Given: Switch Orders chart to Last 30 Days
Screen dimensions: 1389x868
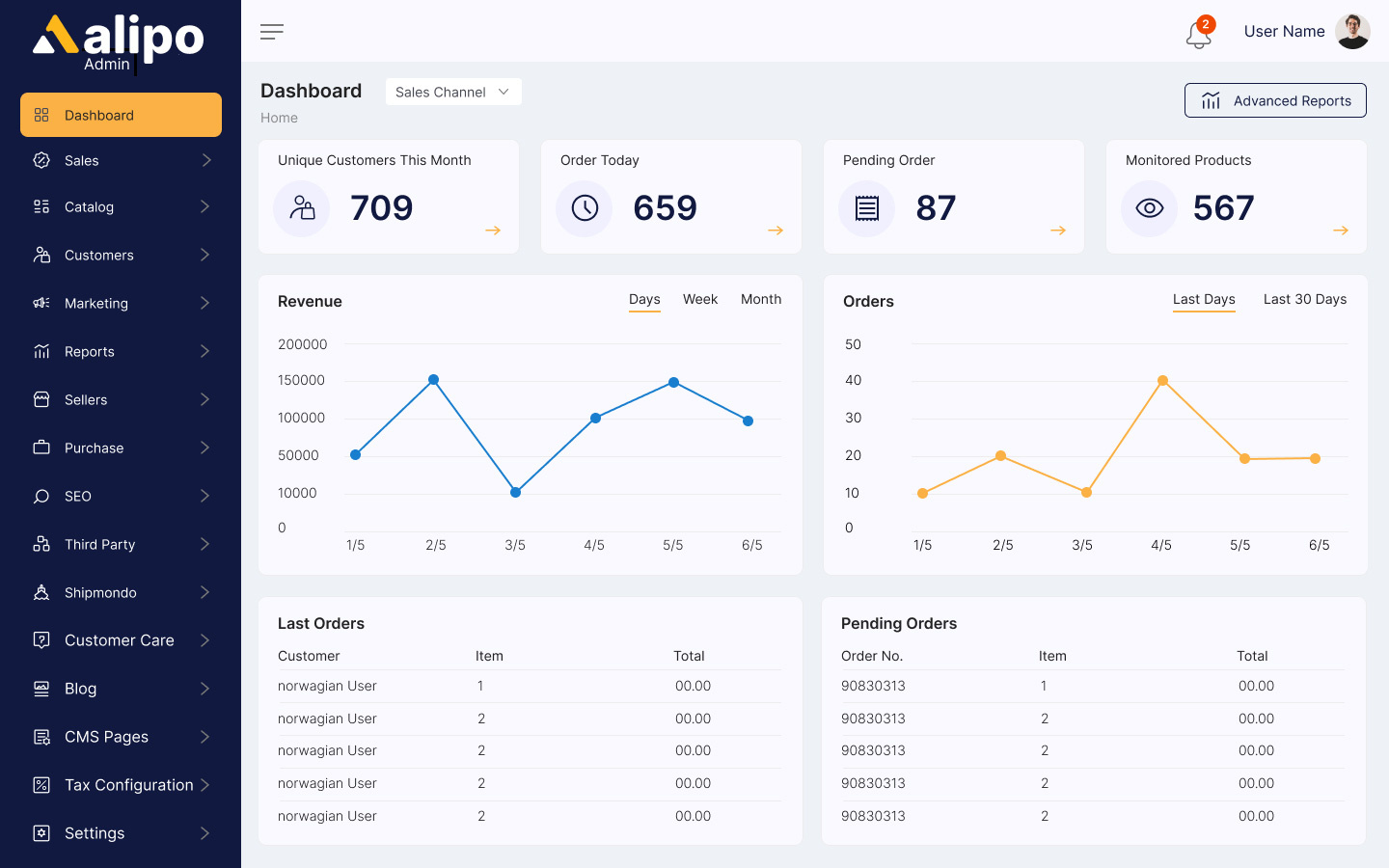Looking at the screenshot, I should tap(1304, 300).
